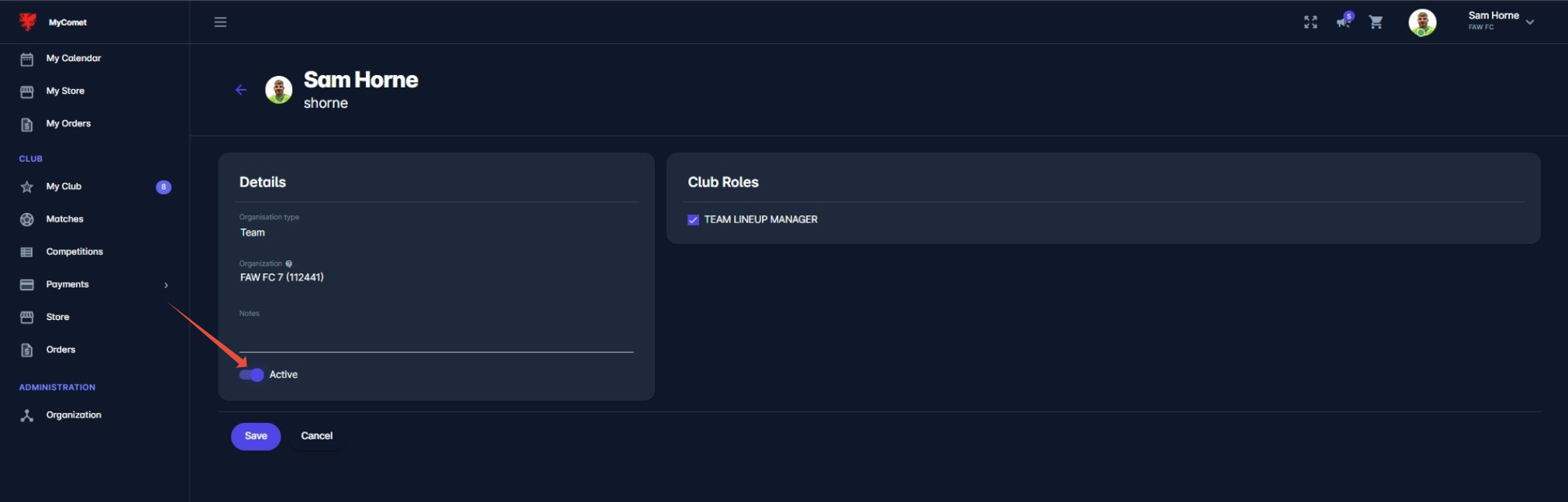Image resolution: width=1568 pixels, height=502 pixels.
Task: Click the hamburger menu icon
Action: pyautogui.click(x=220, y=22)
